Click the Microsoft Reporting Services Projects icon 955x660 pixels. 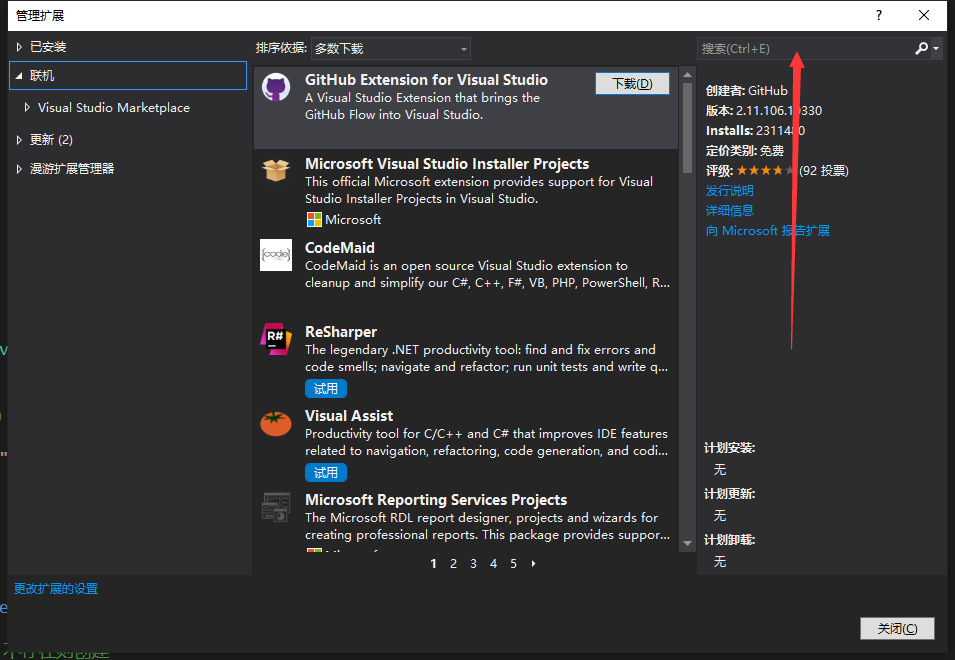pos(276,507)
